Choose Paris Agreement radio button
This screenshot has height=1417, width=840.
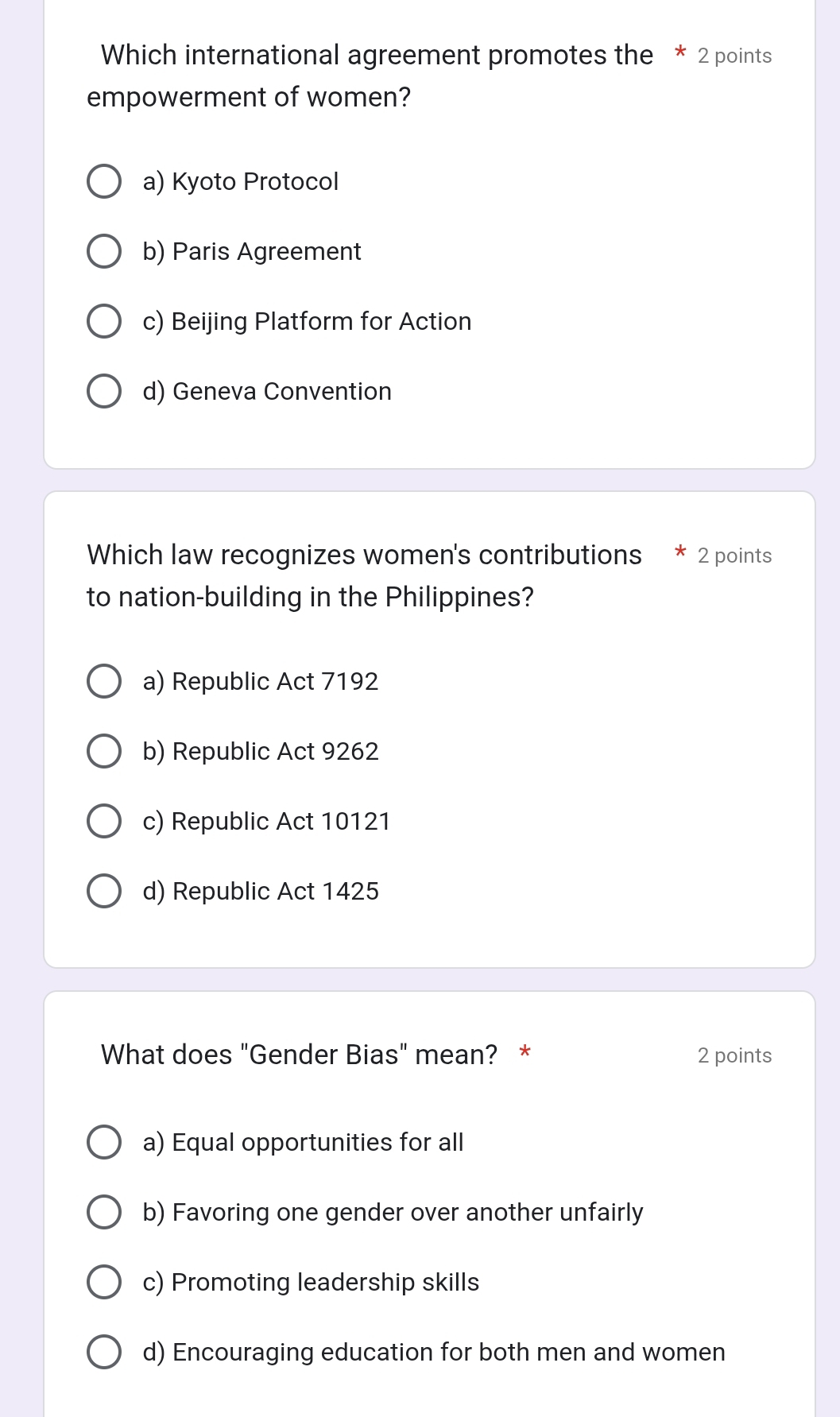104,252
